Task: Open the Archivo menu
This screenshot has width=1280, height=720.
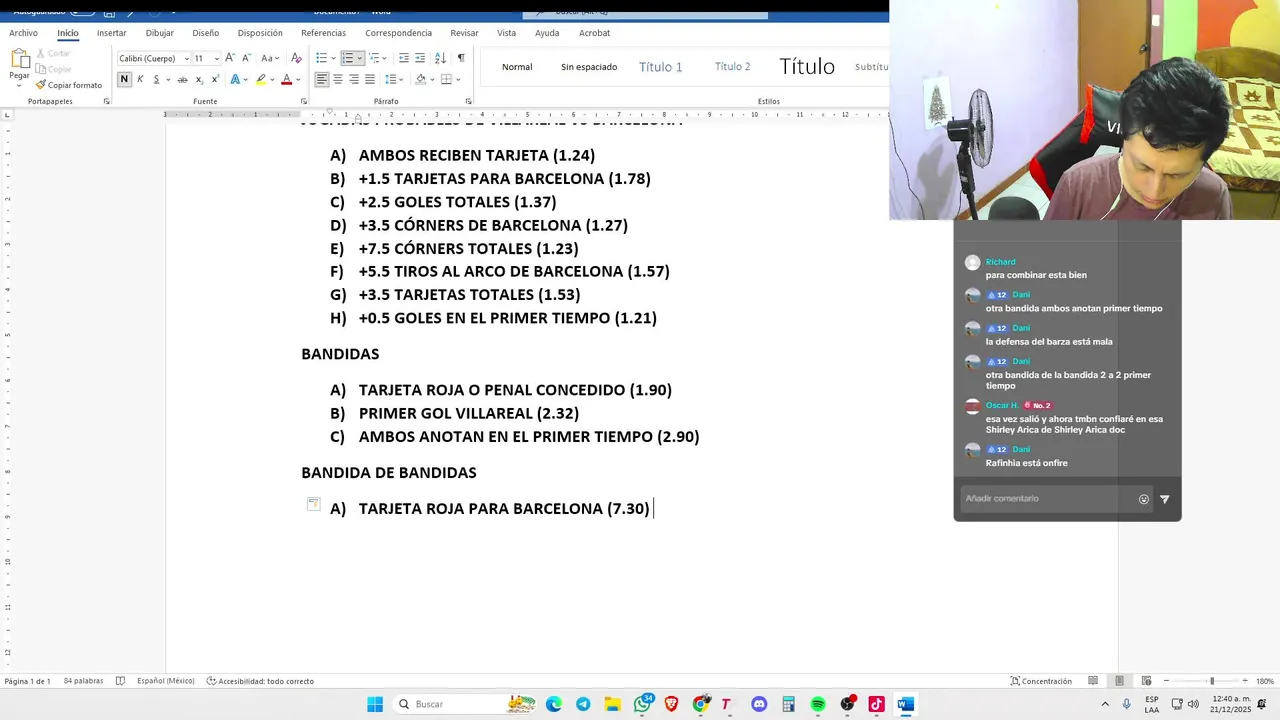Action: (23, 33)
